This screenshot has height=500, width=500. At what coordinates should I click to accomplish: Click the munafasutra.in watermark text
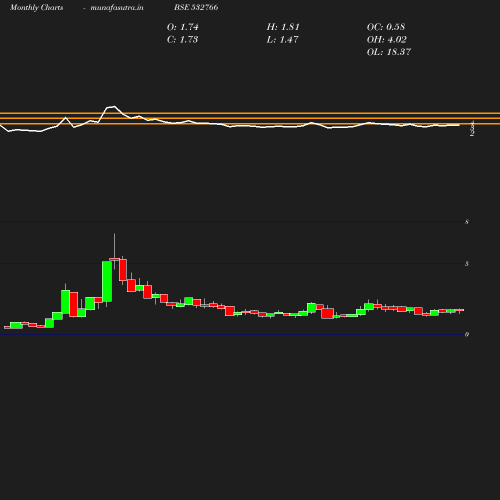pos(117,7)
